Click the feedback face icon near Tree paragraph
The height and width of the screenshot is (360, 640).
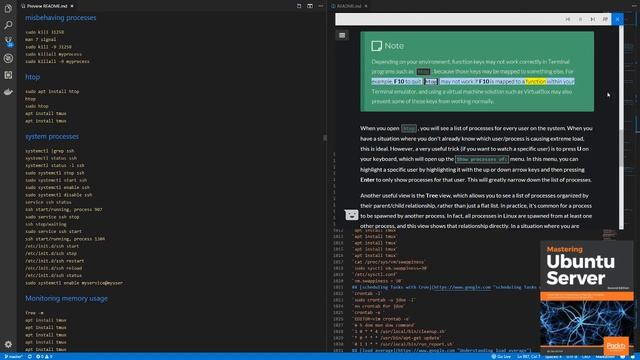[x=351, y=215]
